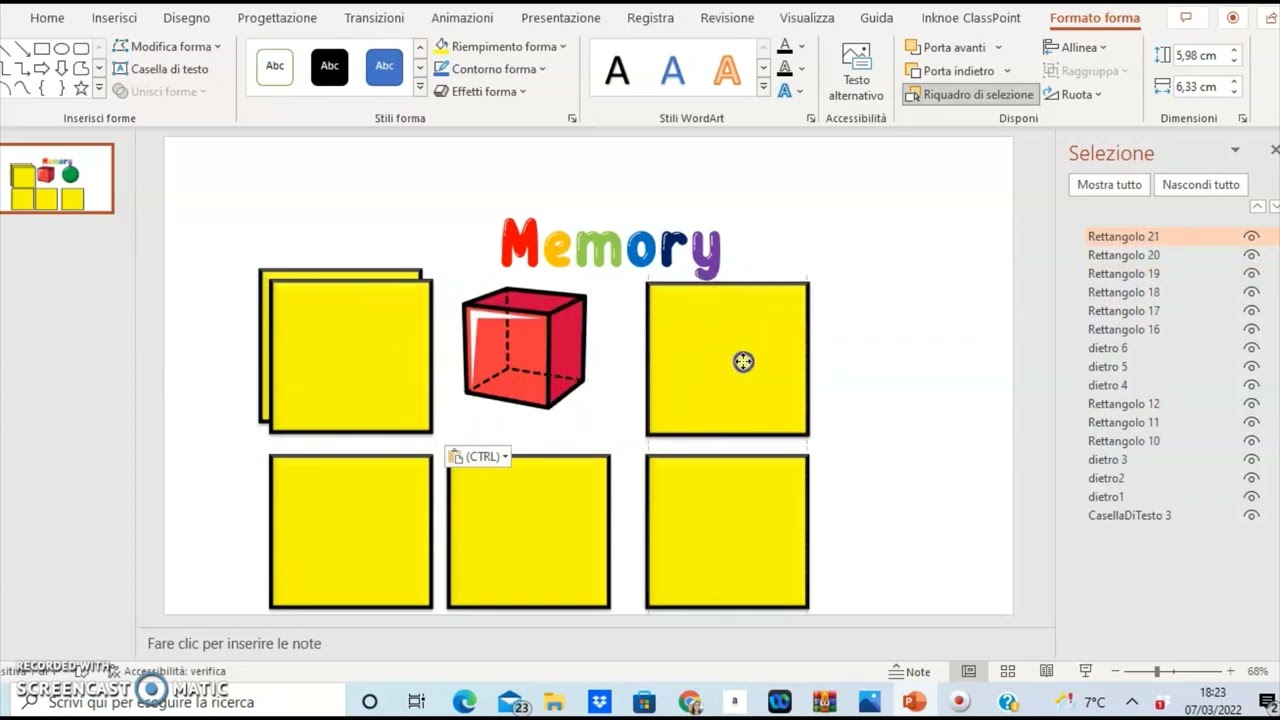Open the Transizioni tab

pos(374,18)
